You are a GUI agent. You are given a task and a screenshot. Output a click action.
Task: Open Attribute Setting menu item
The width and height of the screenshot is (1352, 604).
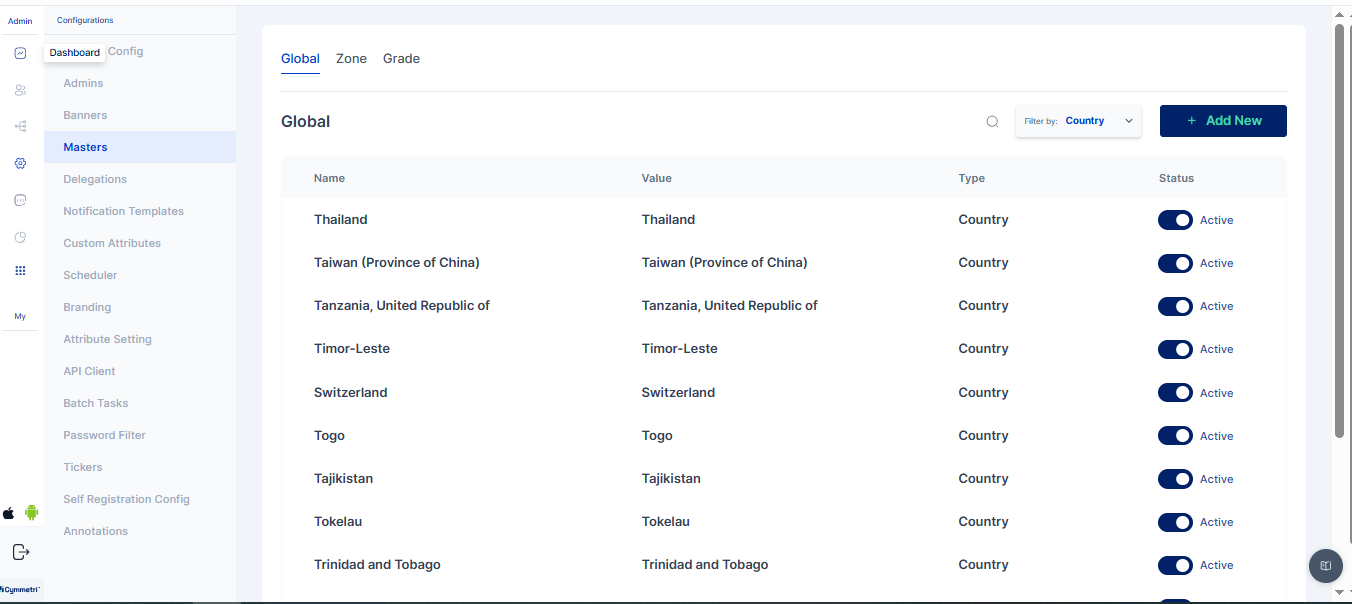pos(107,339)
